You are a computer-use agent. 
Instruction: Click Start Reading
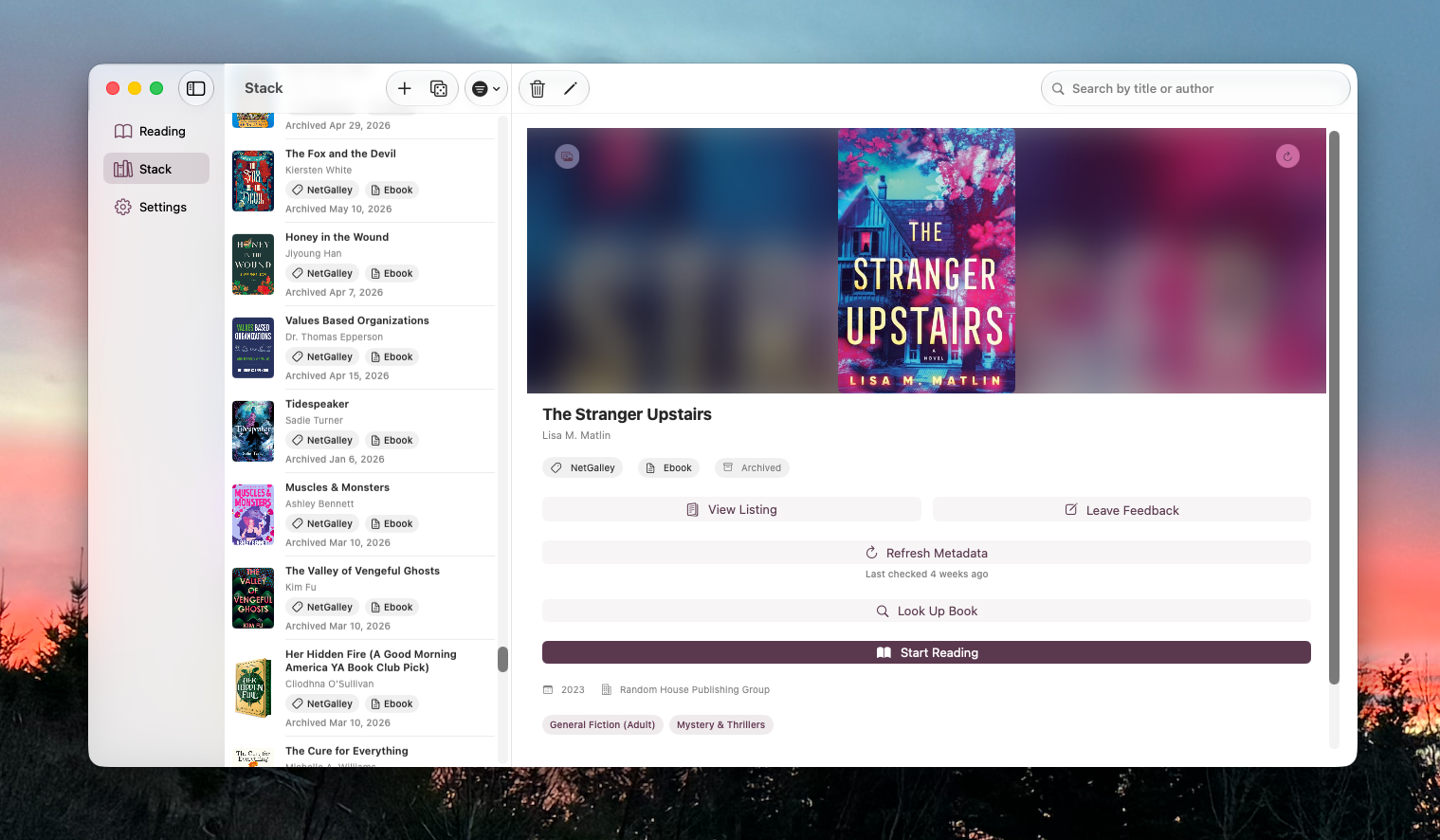coord(926,652)
